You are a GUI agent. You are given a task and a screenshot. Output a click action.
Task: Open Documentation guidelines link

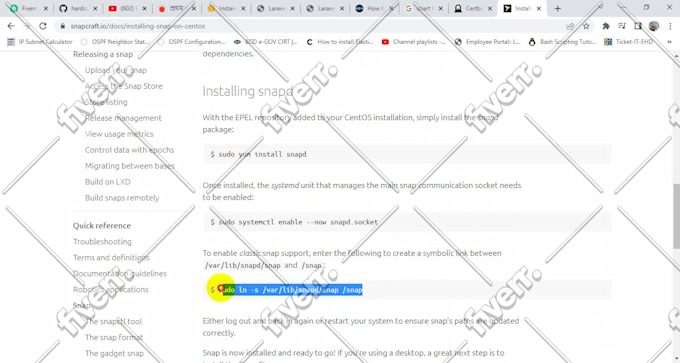pos(120,274)
